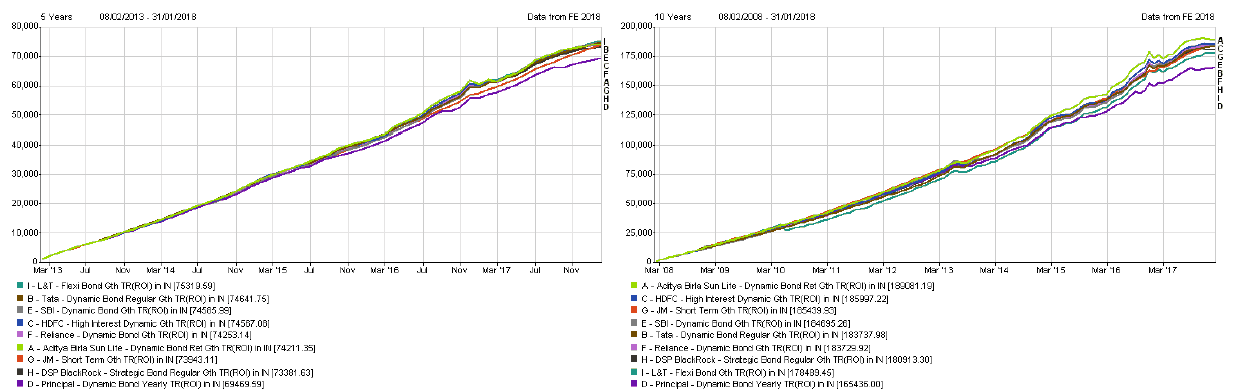Click the grey SBI swatch in 5-year legend

pyautogui.click(x=21, y=310)
